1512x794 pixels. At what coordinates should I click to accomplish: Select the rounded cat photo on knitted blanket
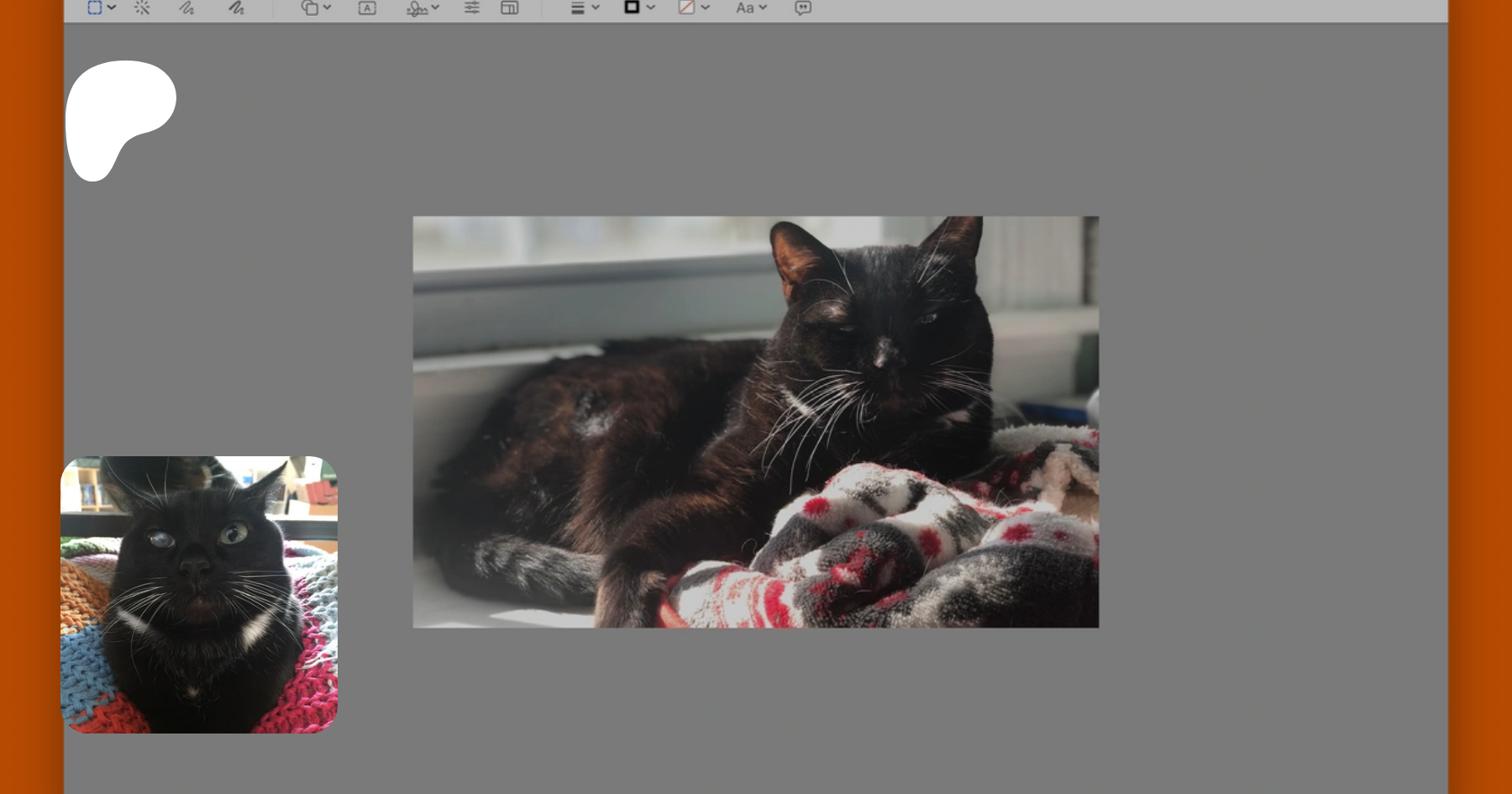point(199,594)
